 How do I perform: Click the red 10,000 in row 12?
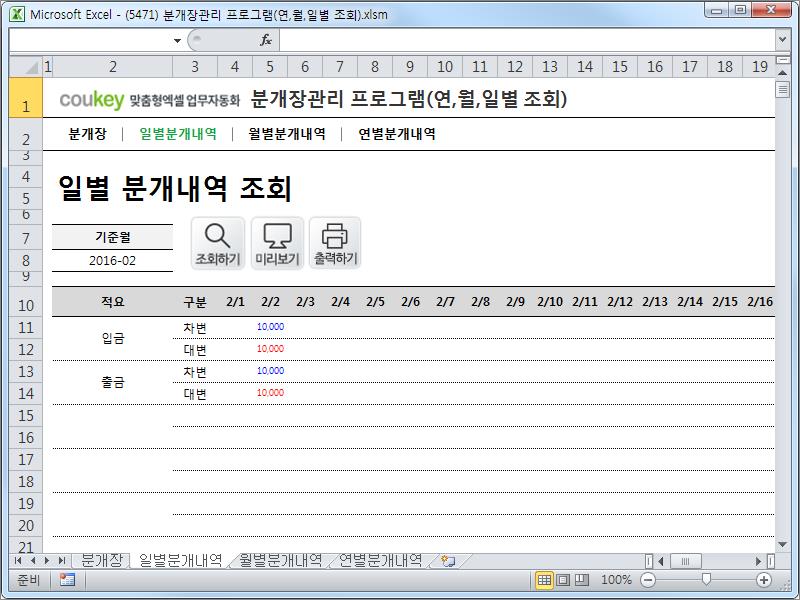click(270, 349)
